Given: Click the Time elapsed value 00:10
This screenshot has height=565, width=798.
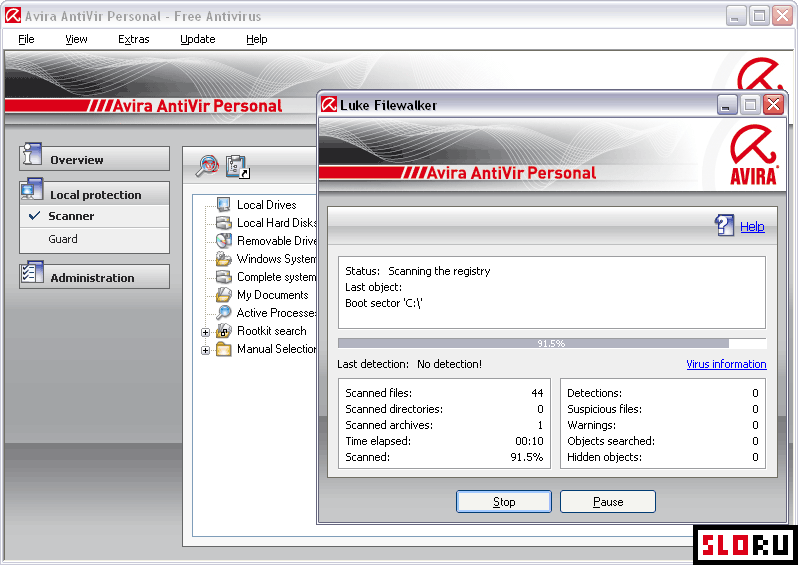Looking at the screenshot, I should [529, 441].
